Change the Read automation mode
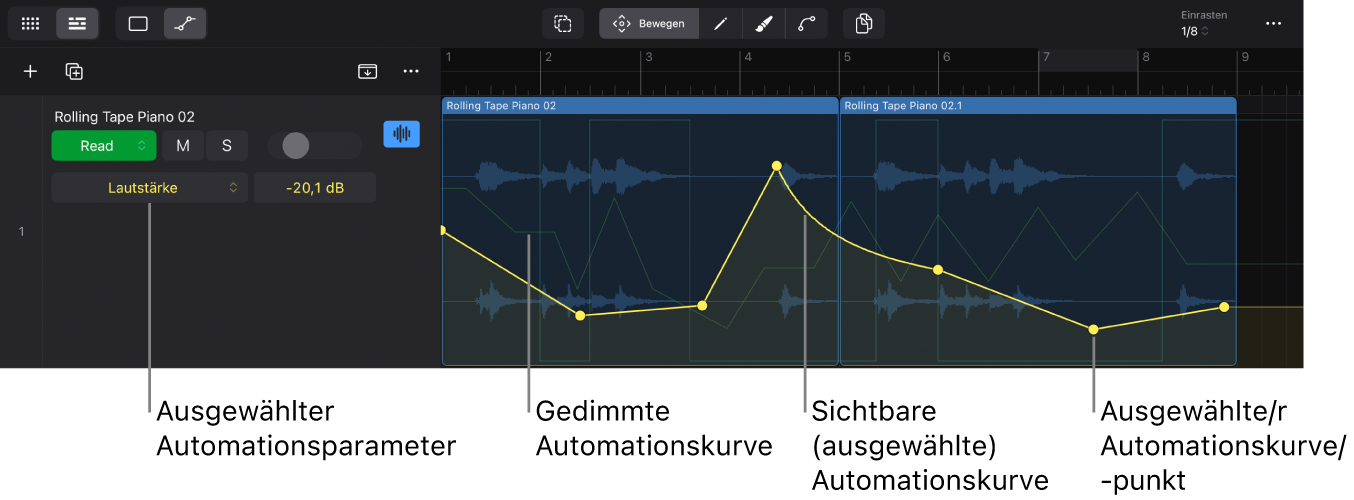The image size is (1354, 500). point(104,146)
